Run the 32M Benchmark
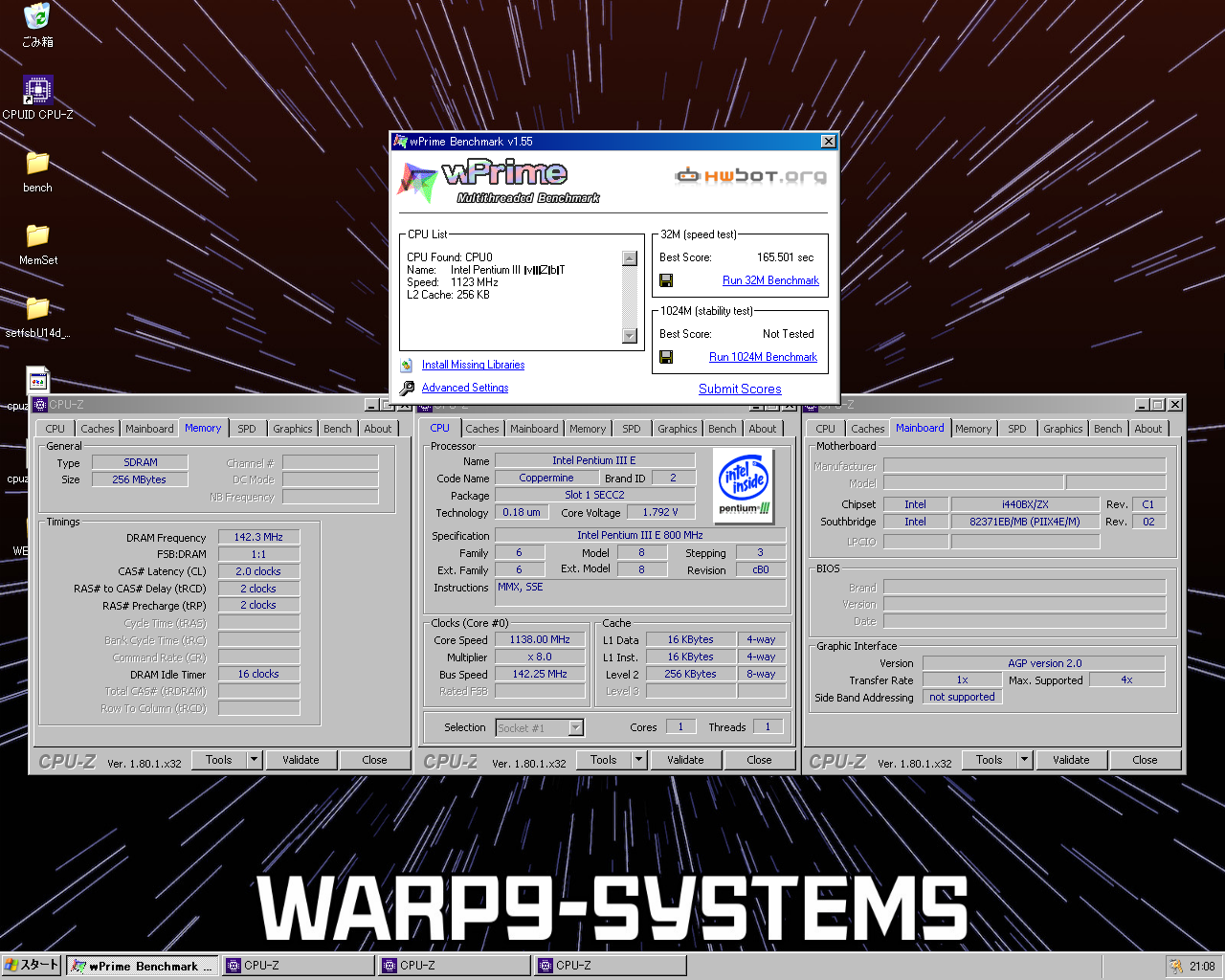 tap(770, 280)
